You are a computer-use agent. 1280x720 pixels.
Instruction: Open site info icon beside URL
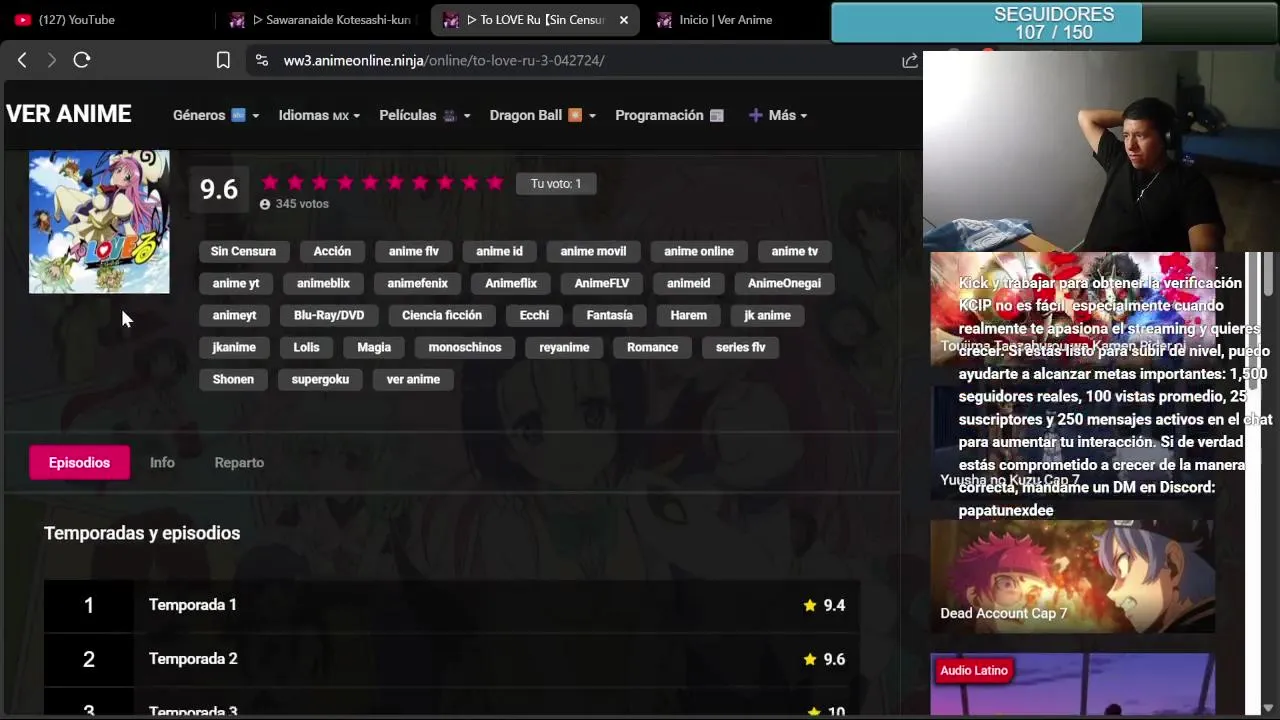(x=262, y=60)
